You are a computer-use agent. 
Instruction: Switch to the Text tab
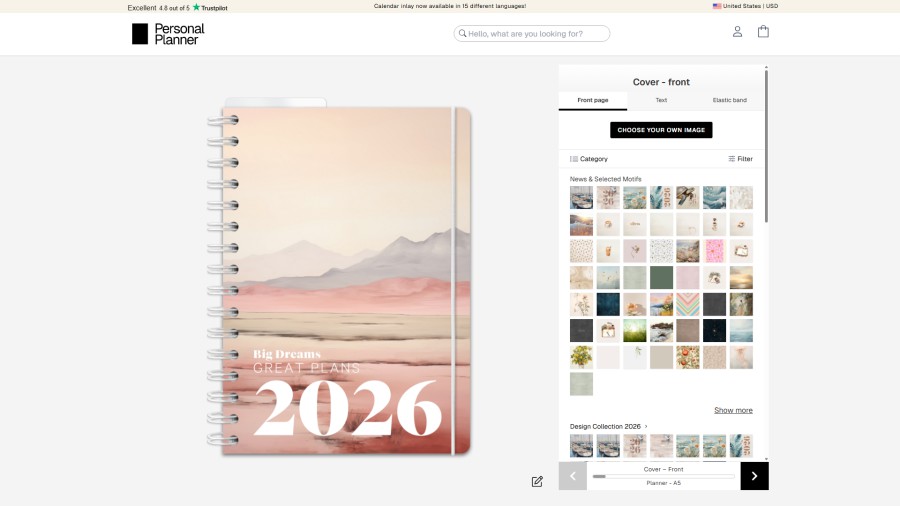(x=661, y=100)
